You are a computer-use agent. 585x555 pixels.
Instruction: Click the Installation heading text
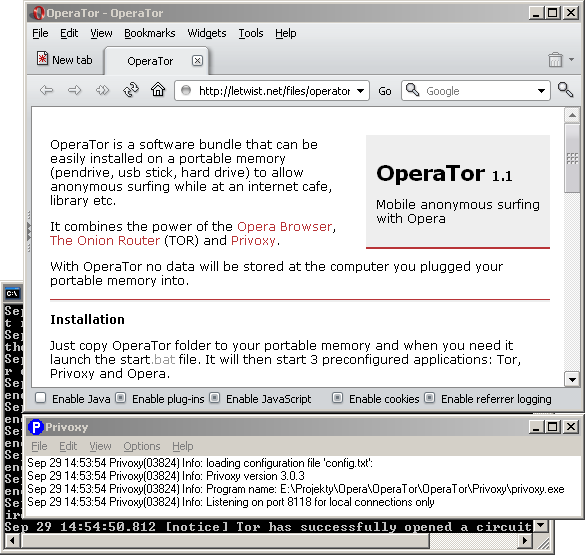tap(87, 320)
